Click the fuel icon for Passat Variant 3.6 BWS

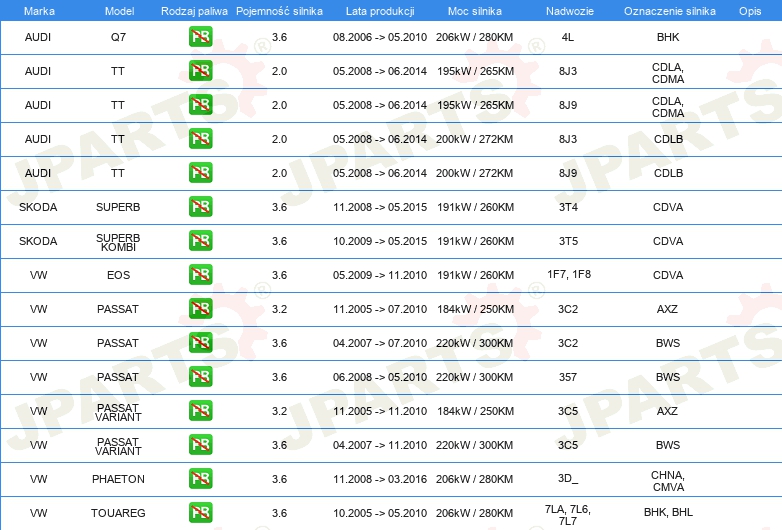200,444
